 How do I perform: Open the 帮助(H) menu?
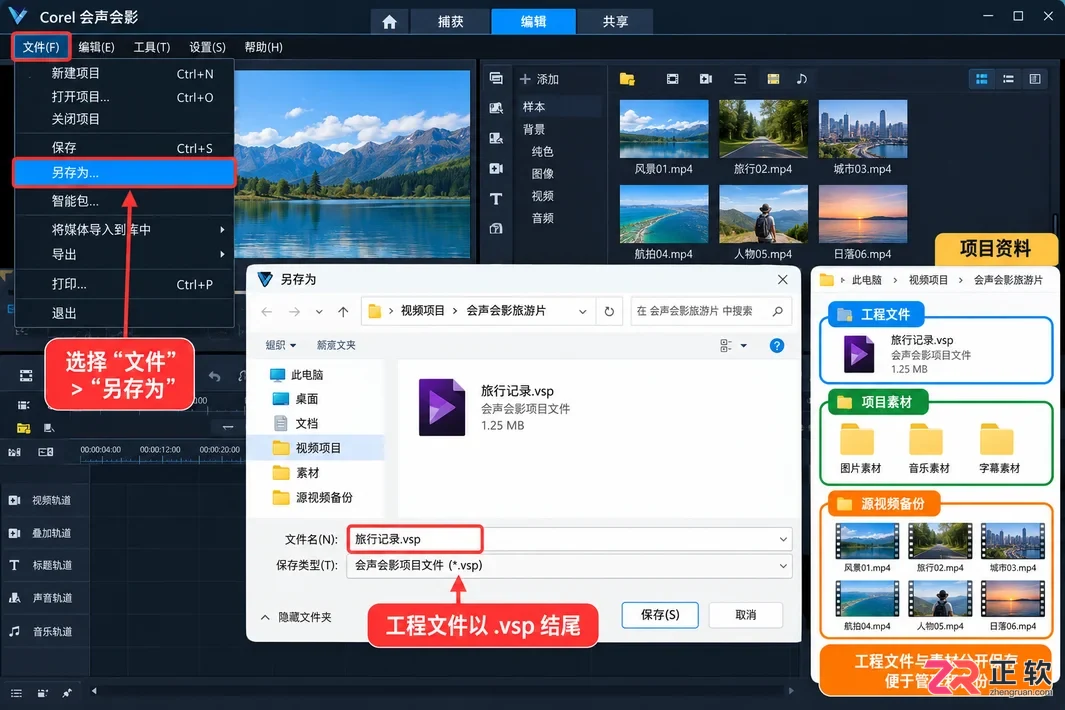point(264,47)
